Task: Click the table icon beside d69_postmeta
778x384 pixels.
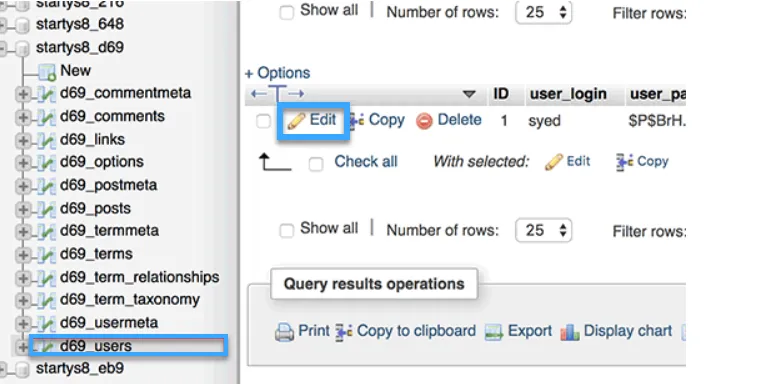Action: click(46, 186)
